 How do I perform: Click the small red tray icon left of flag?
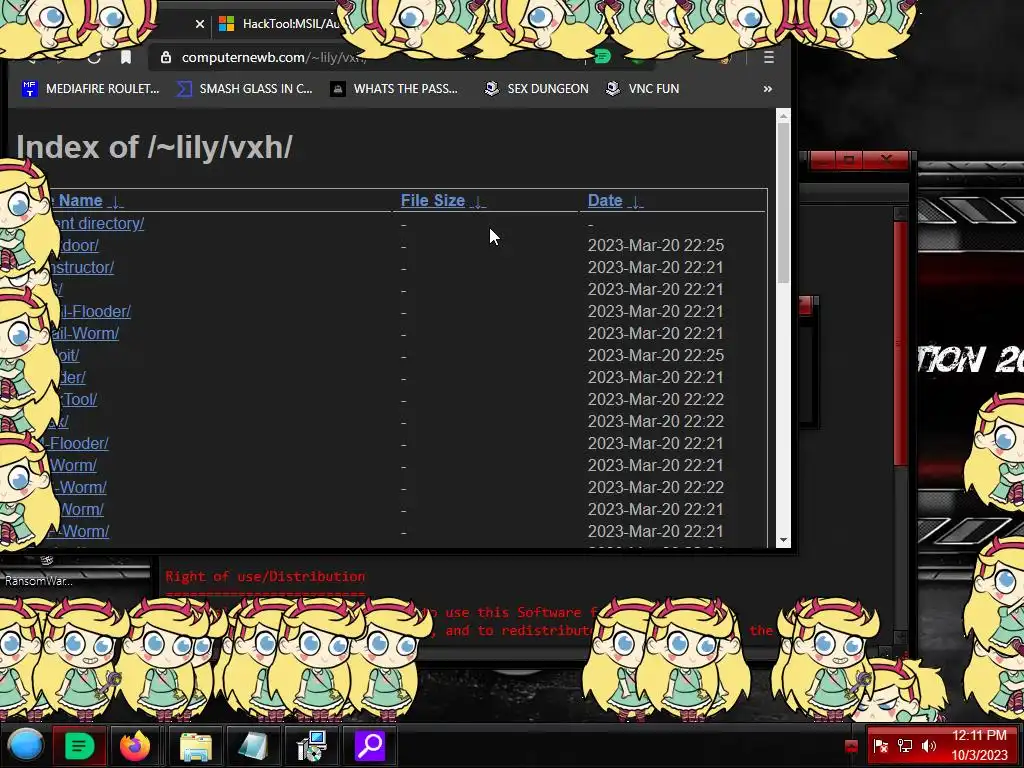point(851,746)
